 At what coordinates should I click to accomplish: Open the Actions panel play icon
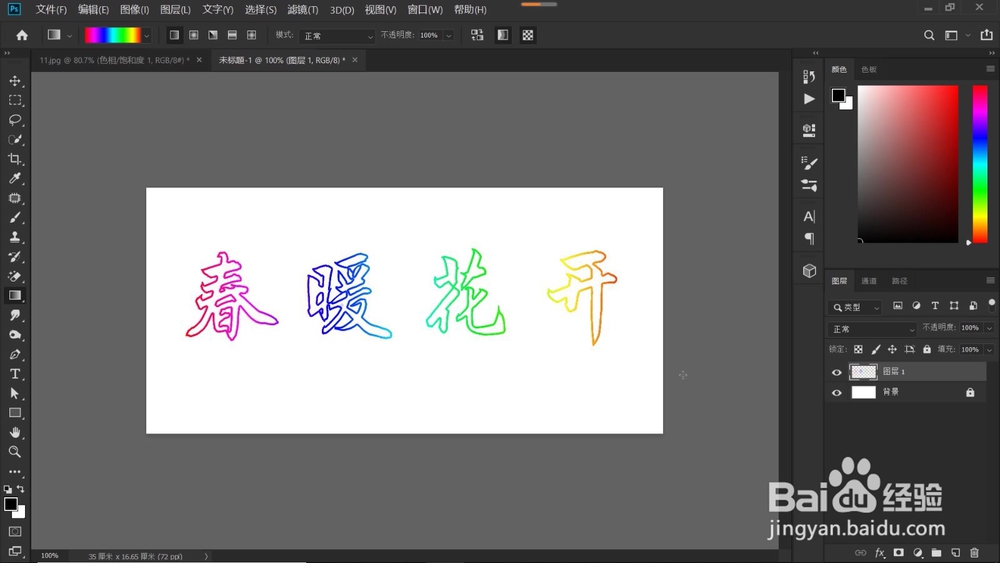[x=809, y=99]
